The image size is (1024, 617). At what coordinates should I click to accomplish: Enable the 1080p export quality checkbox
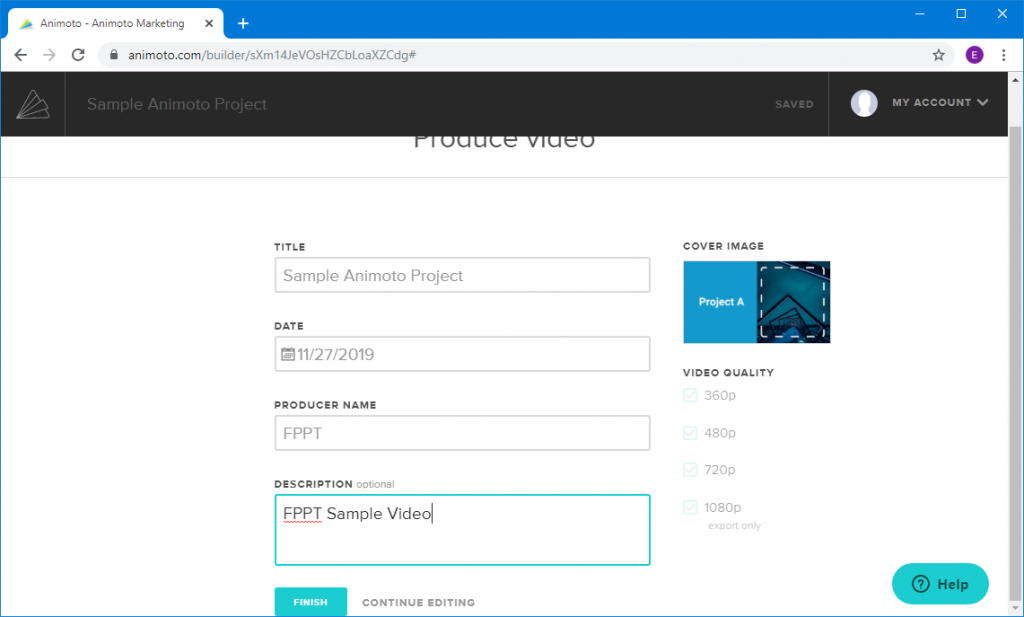[x=689, y=507]
